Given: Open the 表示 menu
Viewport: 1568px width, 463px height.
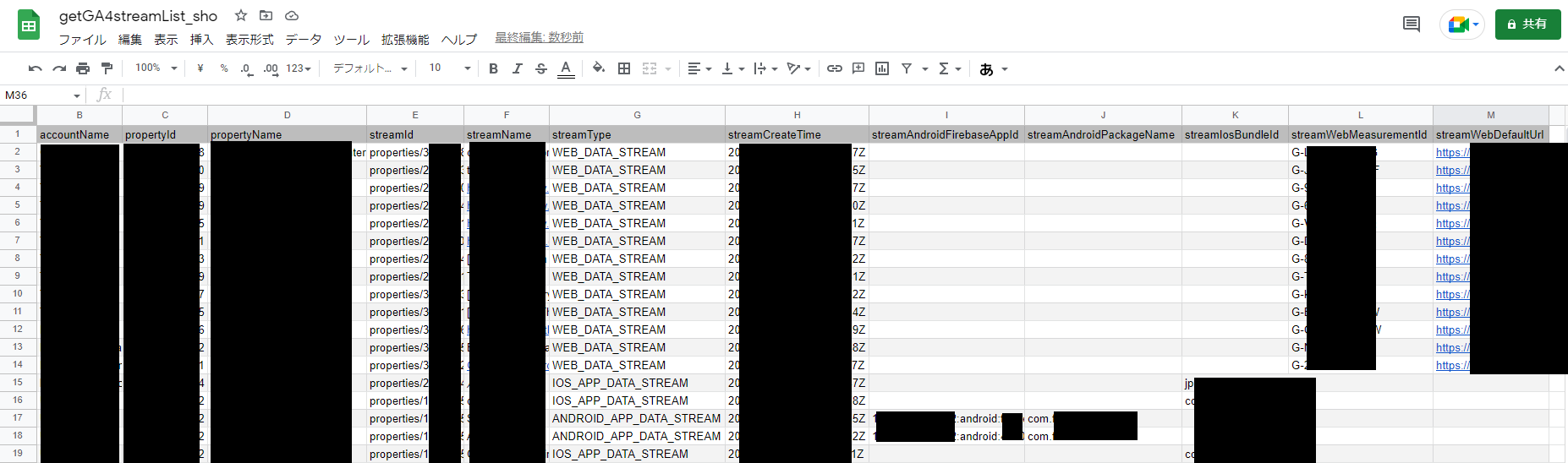Looking at the screenshot, I should (x=166, y=40).
